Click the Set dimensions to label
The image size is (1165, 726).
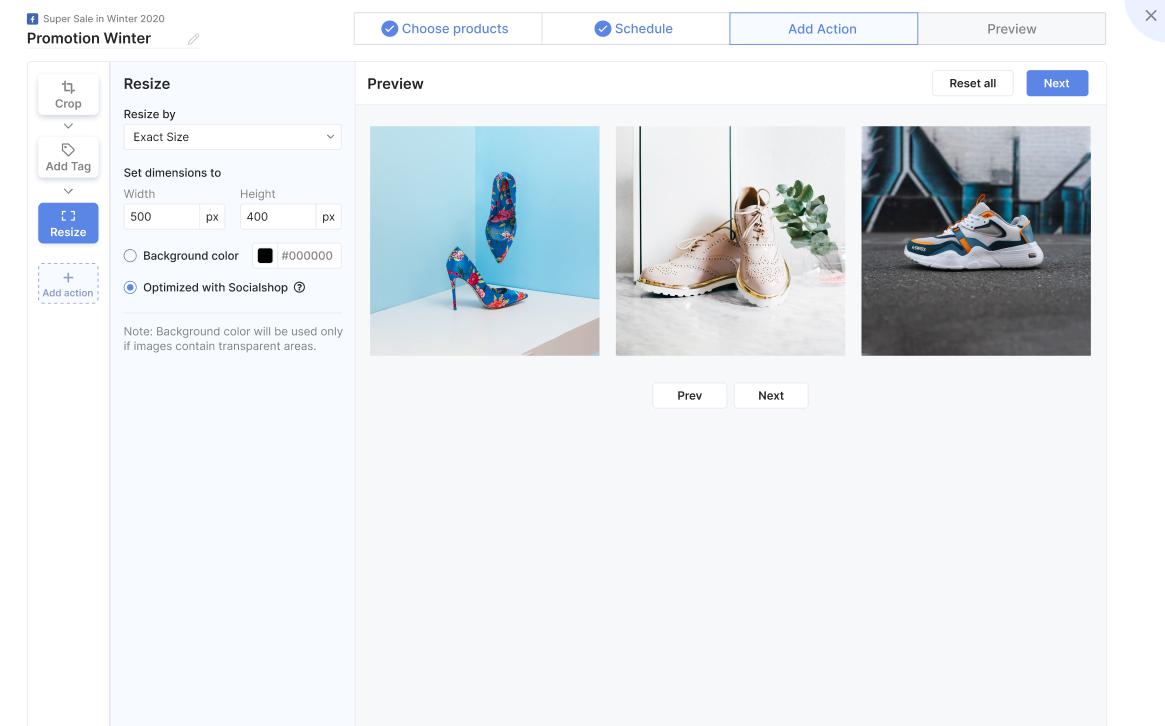[x=172, y=172]
